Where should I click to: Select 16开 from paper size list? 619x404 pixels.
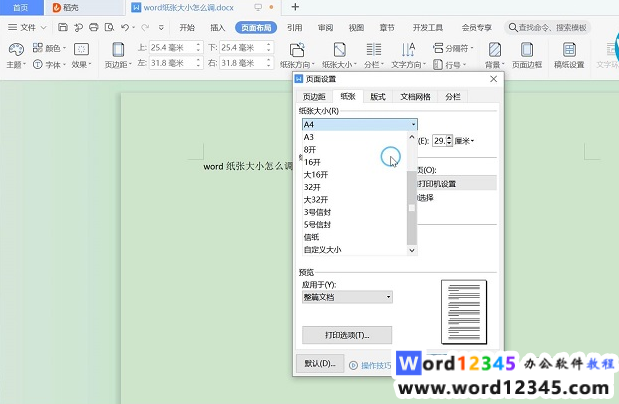tap(355, 162)
